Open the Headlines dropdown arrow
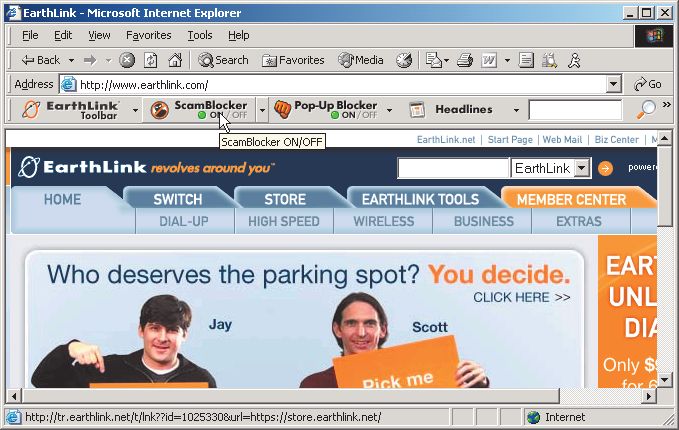 tap(516, 110)
